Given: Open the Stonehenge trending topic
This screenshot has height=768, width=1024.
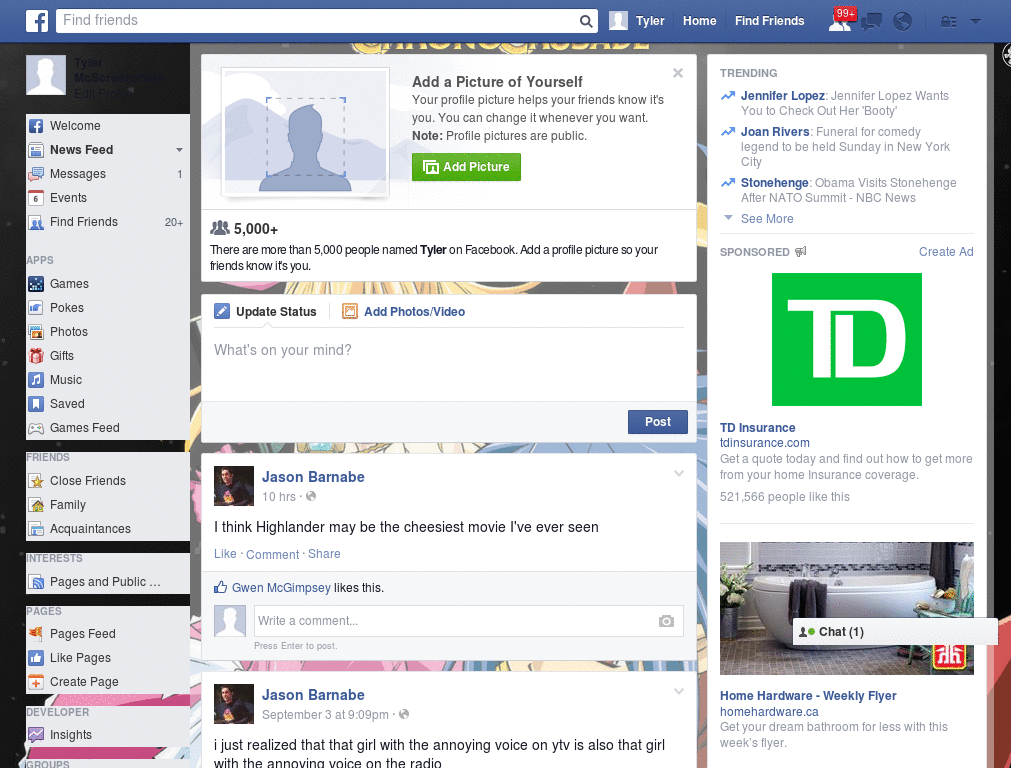Looking at the screenshot, I should 775,183.
